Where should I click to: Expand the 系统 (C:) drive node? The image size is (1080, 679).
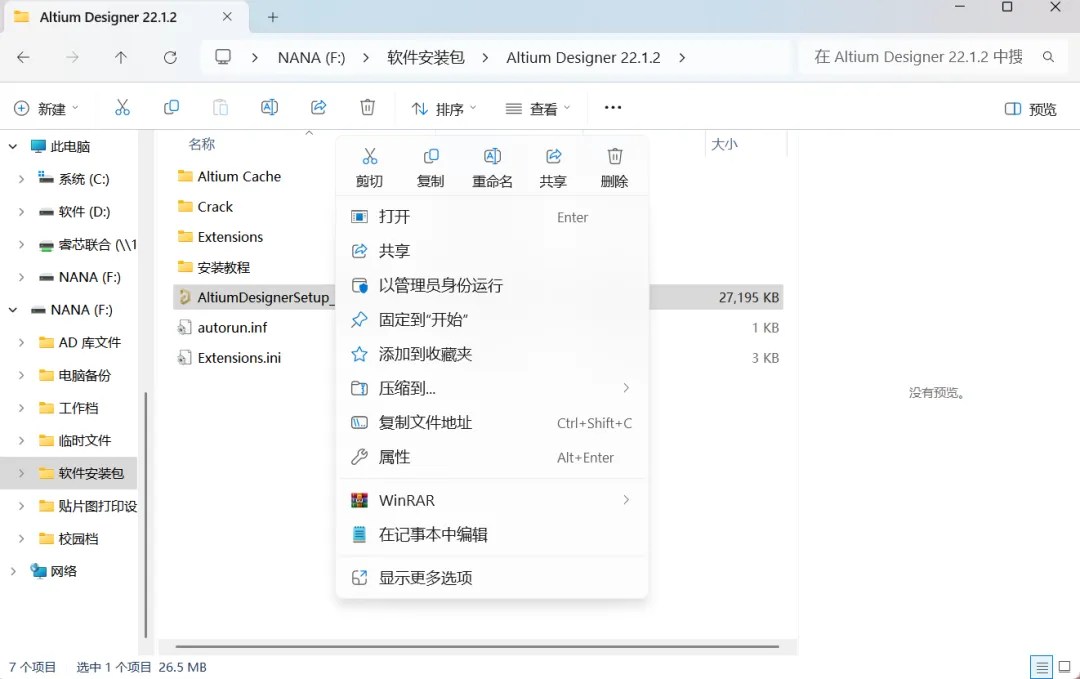click(21, 179)
